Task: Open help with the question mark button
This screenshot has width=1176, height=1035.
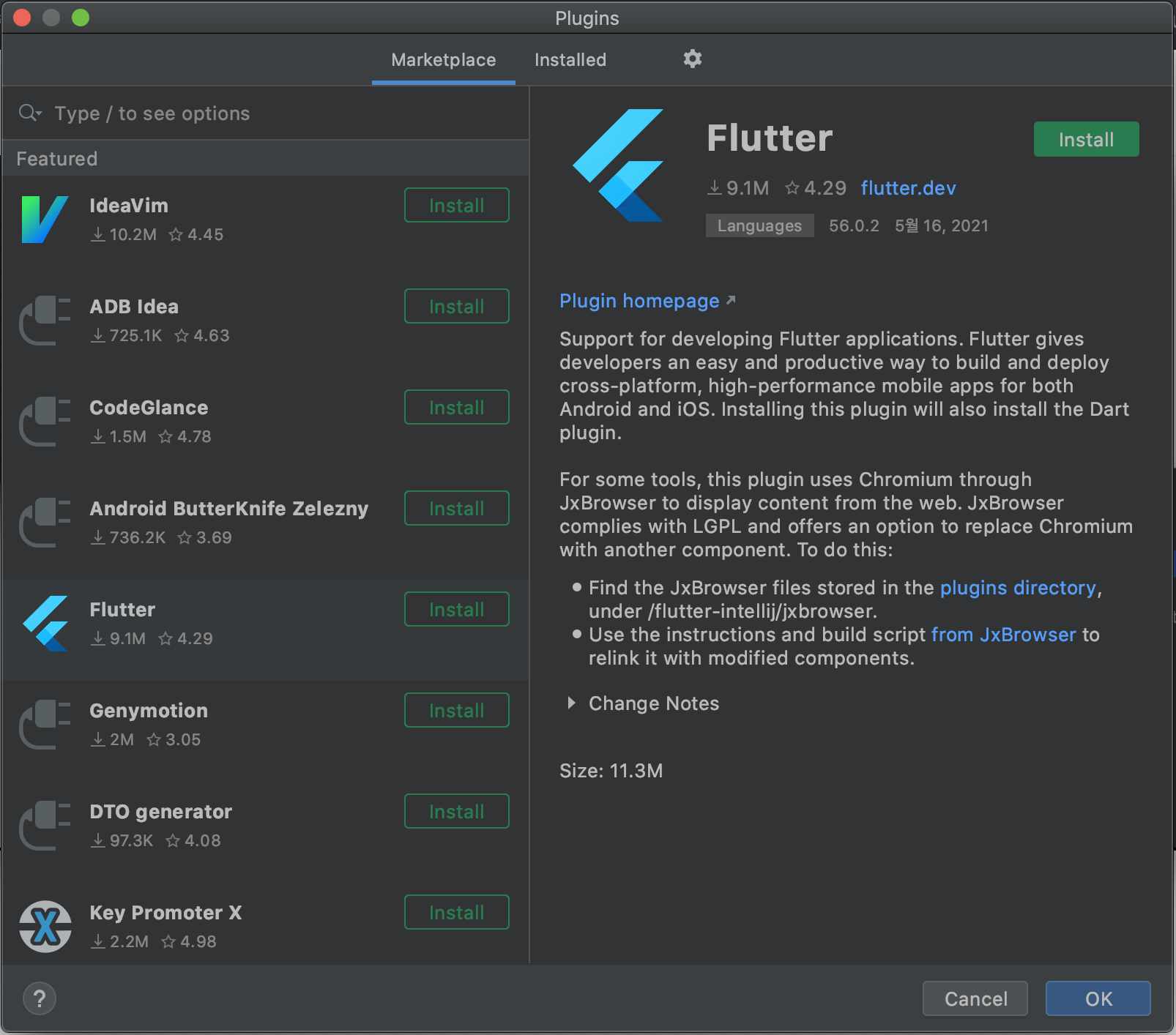Action: coord(40,998)
